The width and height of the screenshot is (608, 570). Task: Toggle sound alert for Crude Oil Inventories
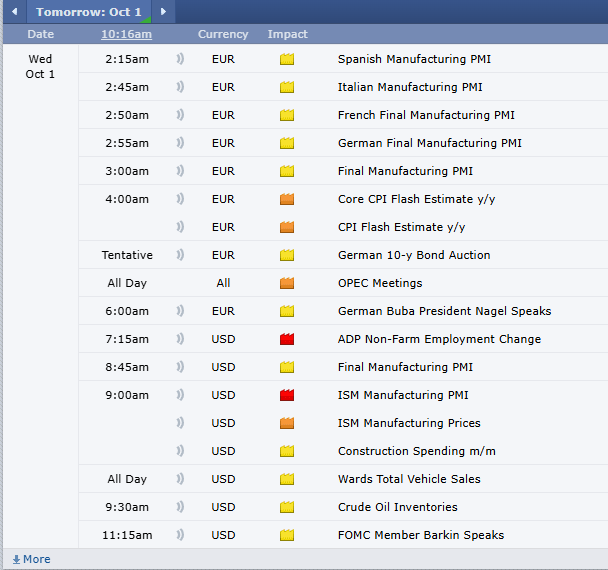(181, 507)
